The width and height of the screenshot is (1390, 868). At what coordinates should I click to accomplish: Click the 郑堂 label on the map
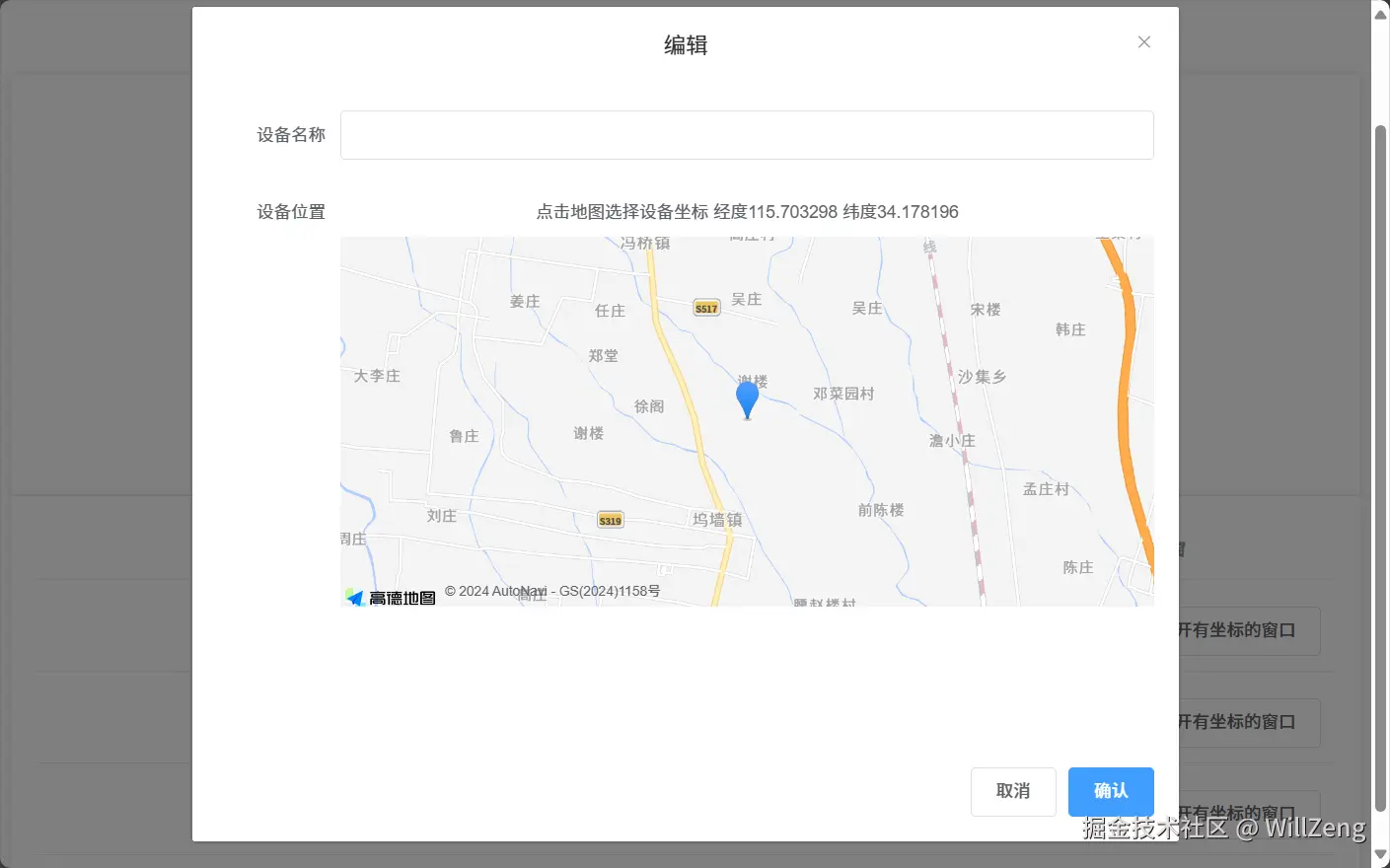[x=603, y=356]
